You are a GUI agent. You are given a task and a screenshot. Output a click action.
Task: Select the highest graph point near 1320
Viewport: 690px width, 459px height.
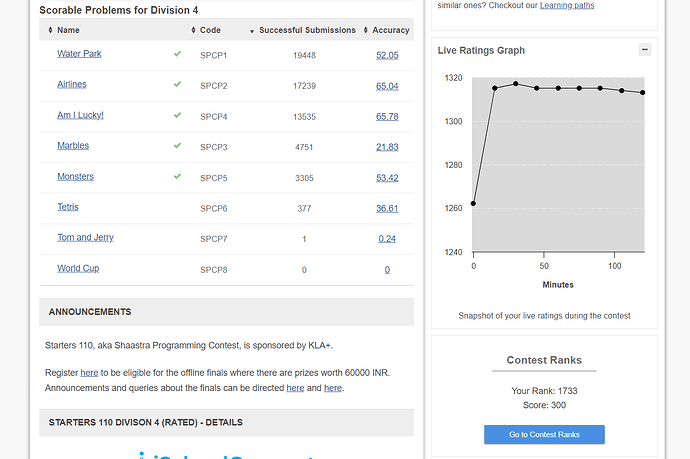coord(516,84)
